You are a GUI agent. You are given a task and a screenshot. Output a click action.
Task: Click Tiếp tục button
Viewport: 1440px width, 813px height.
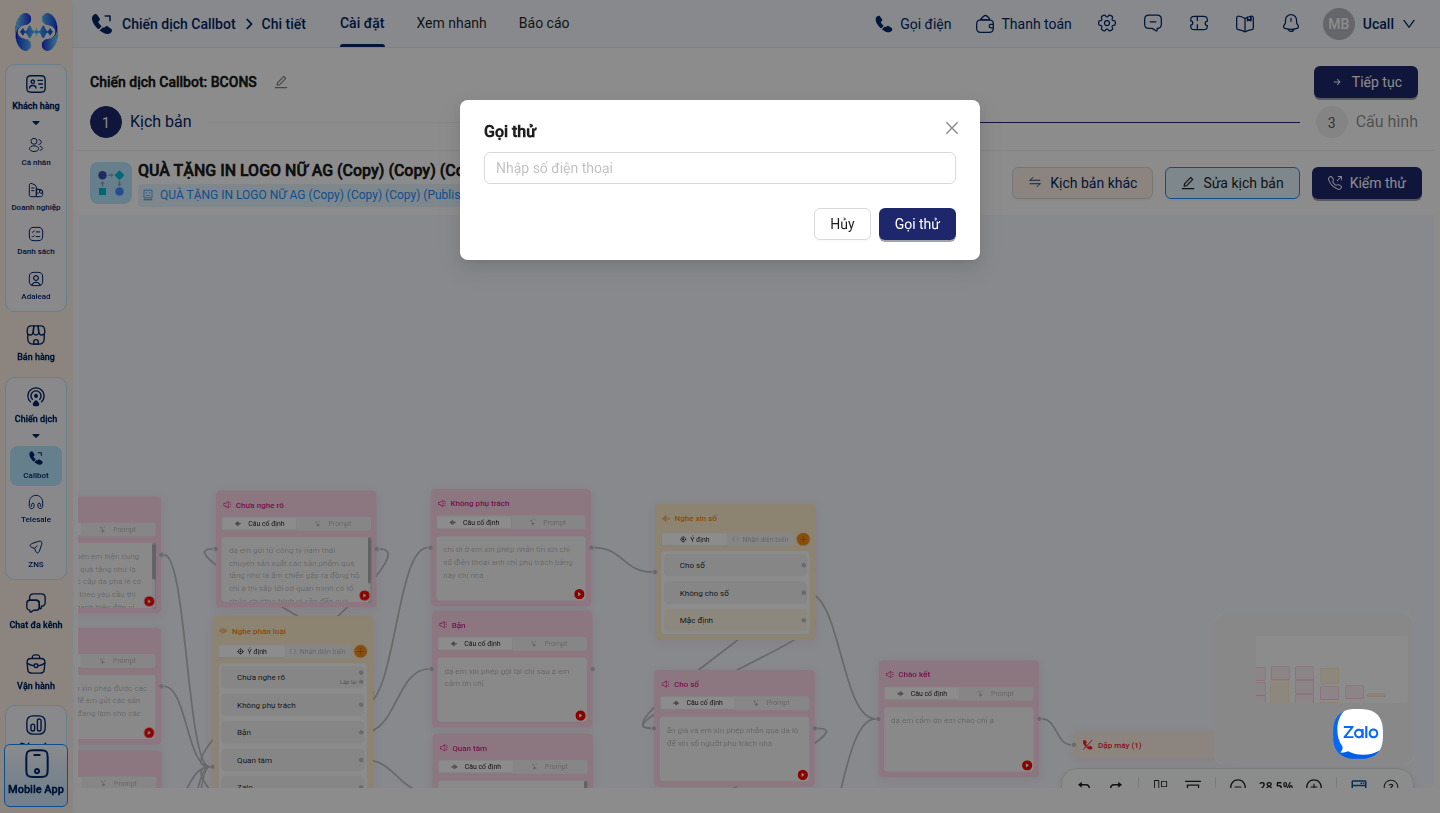[x=1365, y=82]
